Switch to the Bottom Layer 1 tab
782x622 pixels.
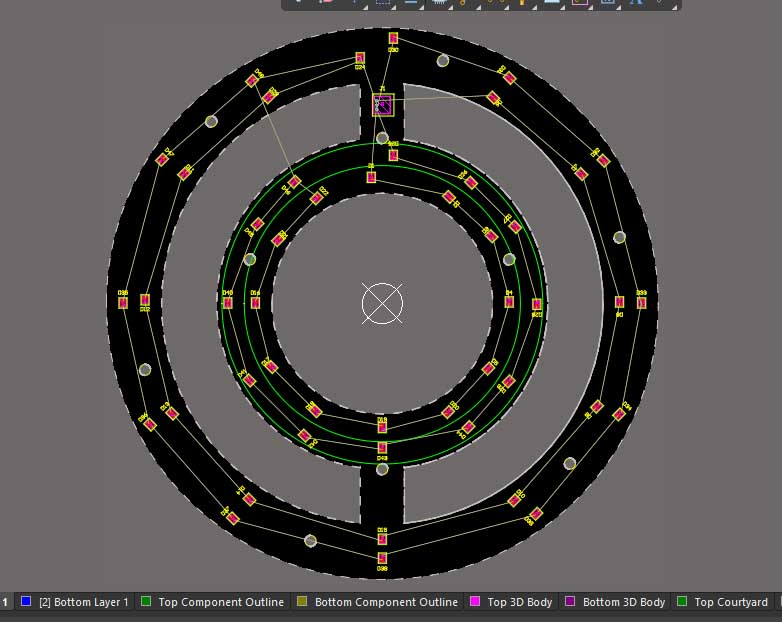(83, 602)
